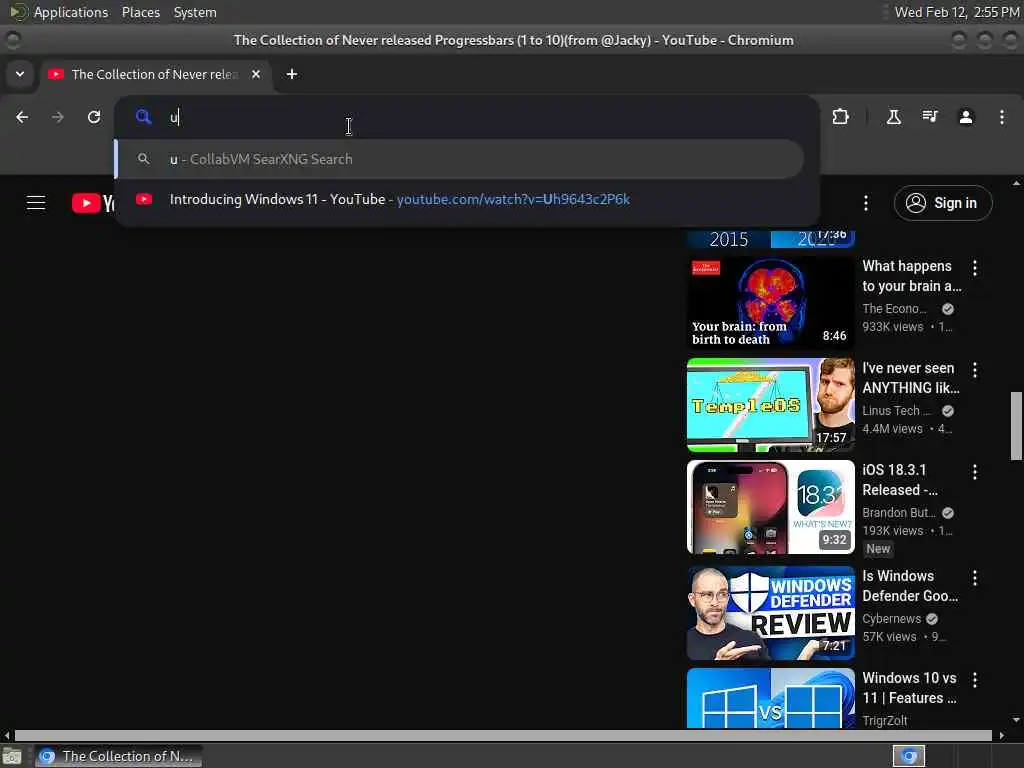The height and width of the screenshot is (768, 1024).
Task: Open the Places menu
Action: (x=140, y=12)
